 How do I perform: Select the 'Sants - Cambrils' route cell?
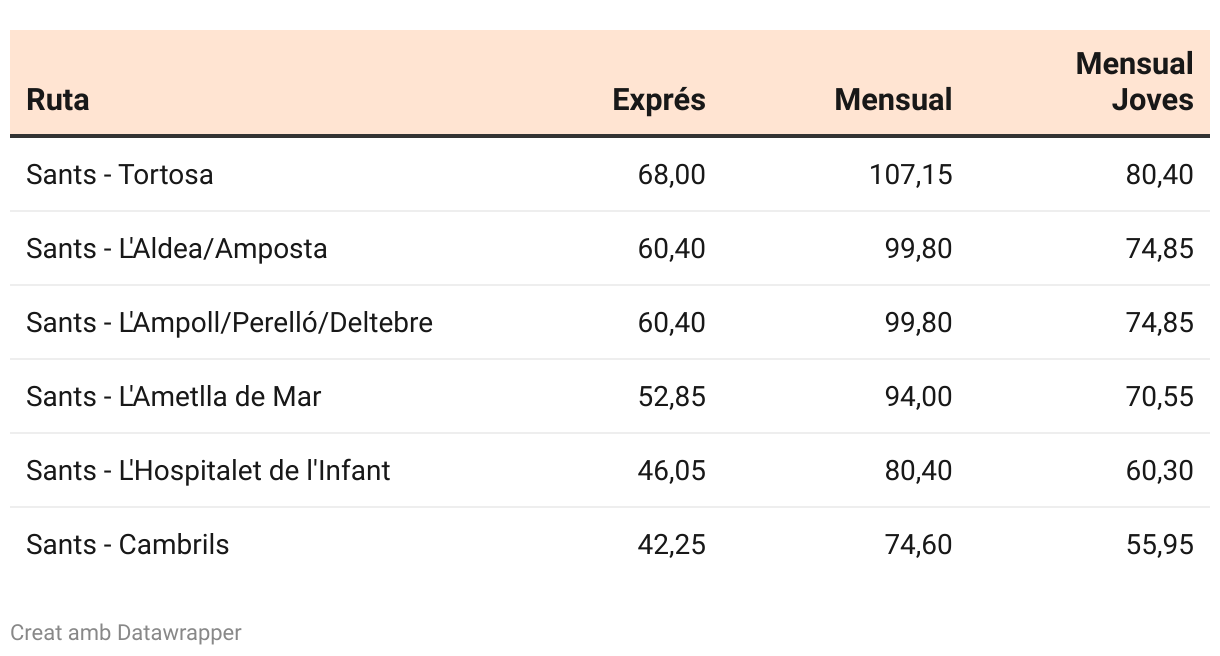click(x=128, y=545)
